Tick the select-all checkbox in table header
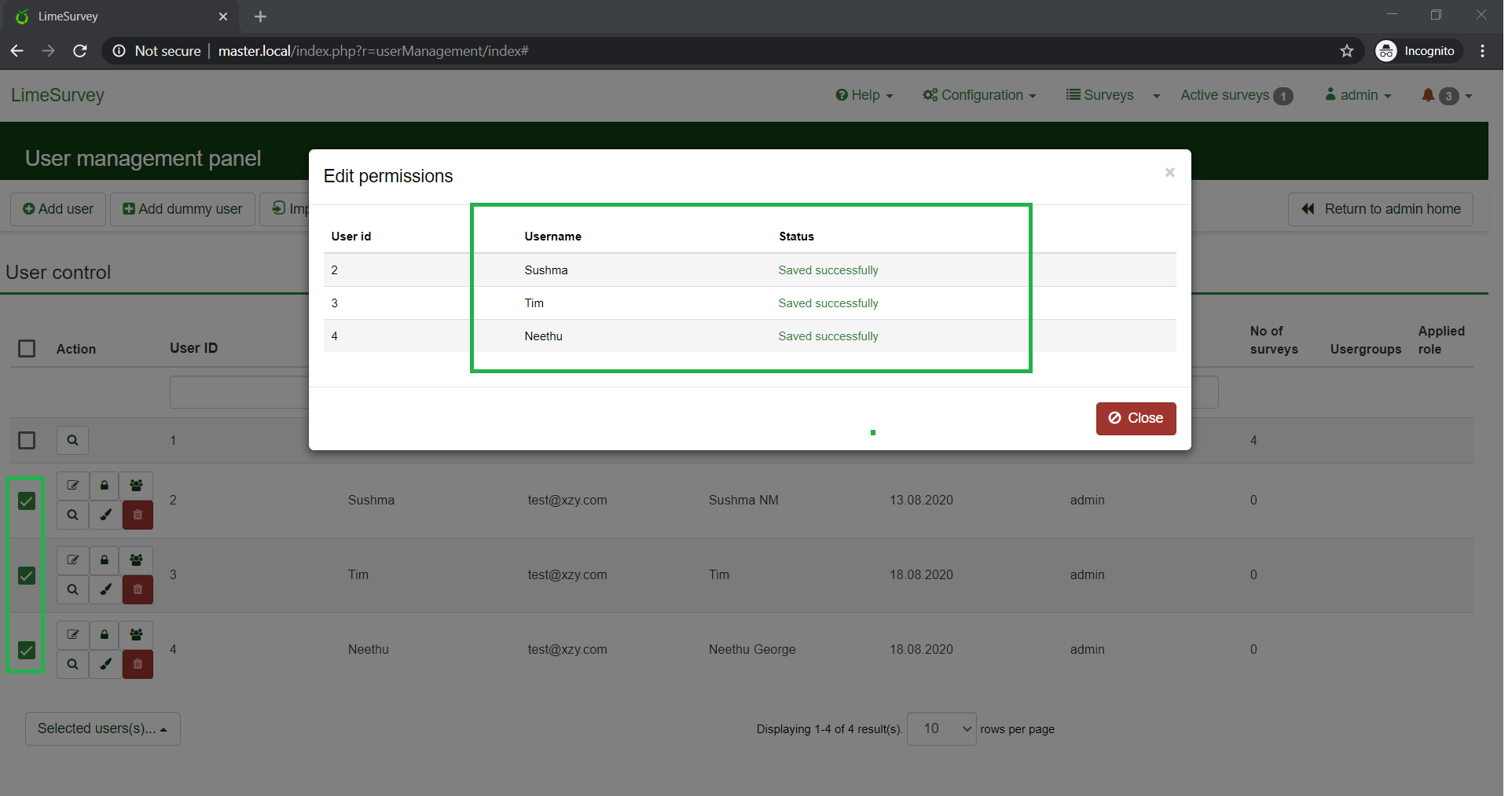 tap(27, 349)
